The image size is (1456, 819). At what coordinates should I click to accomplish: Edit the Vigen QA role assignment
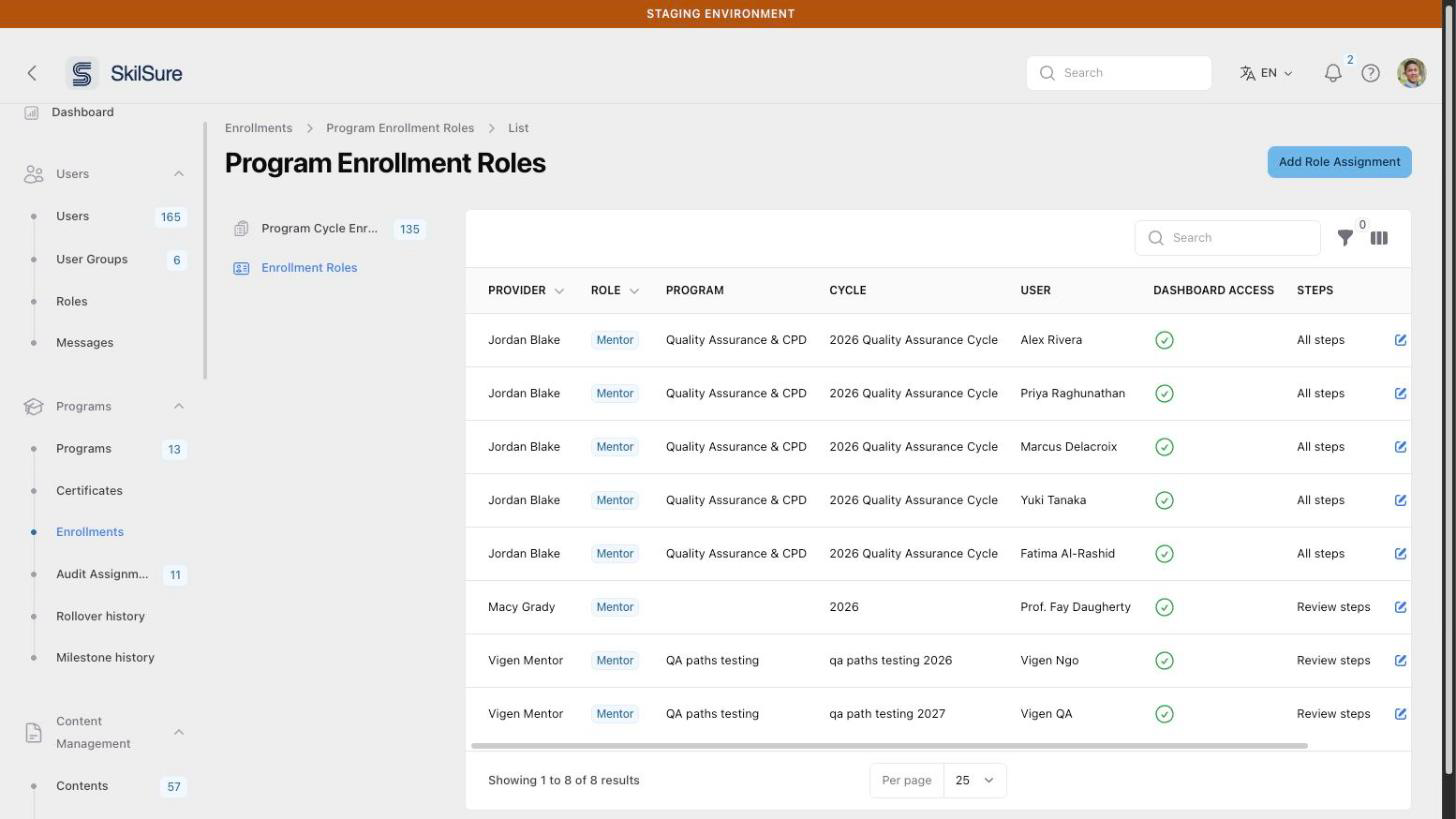click(x=1400, y=714)
